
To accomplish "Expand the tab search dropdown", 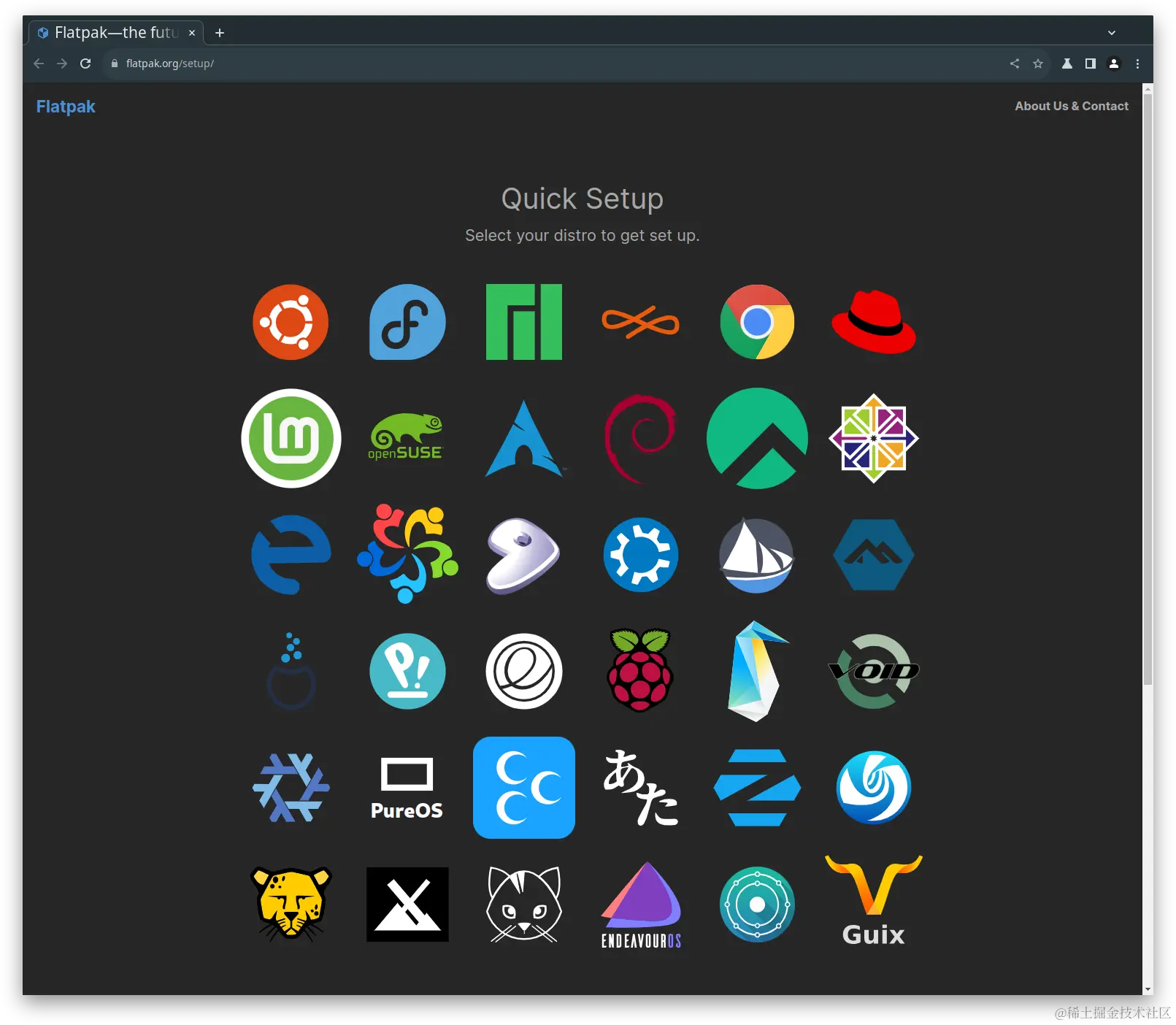I will tap(1112, 33).
